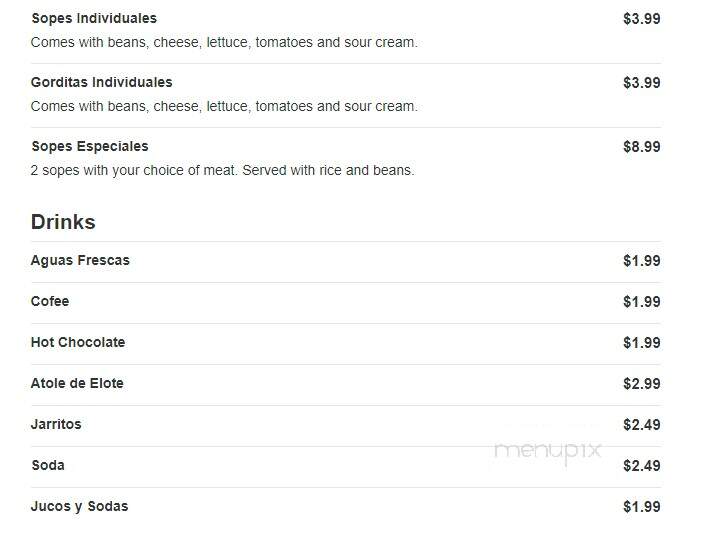Click the $8.99 Sopes Especiales price
The height and width of the screenshot is (533, 727).
pos(642,147)
